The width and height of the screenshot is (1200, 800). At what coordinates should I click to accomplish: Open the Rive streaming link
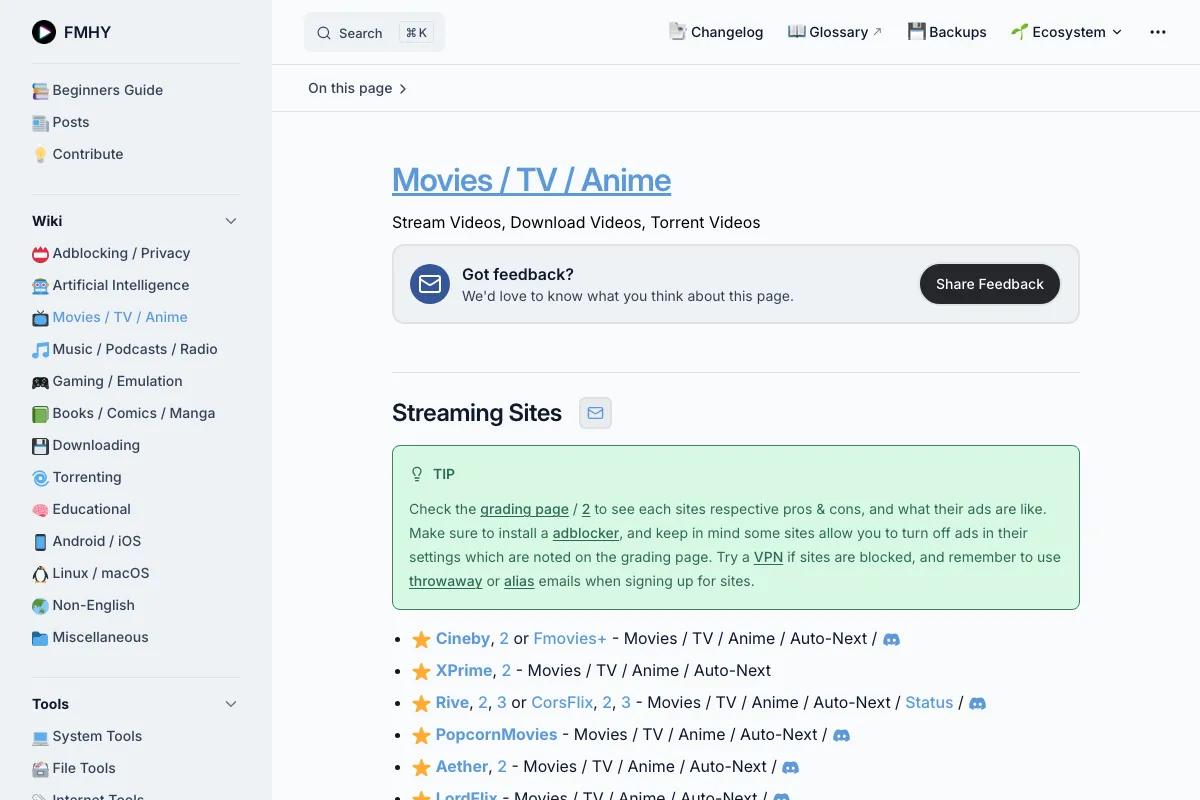452,702
